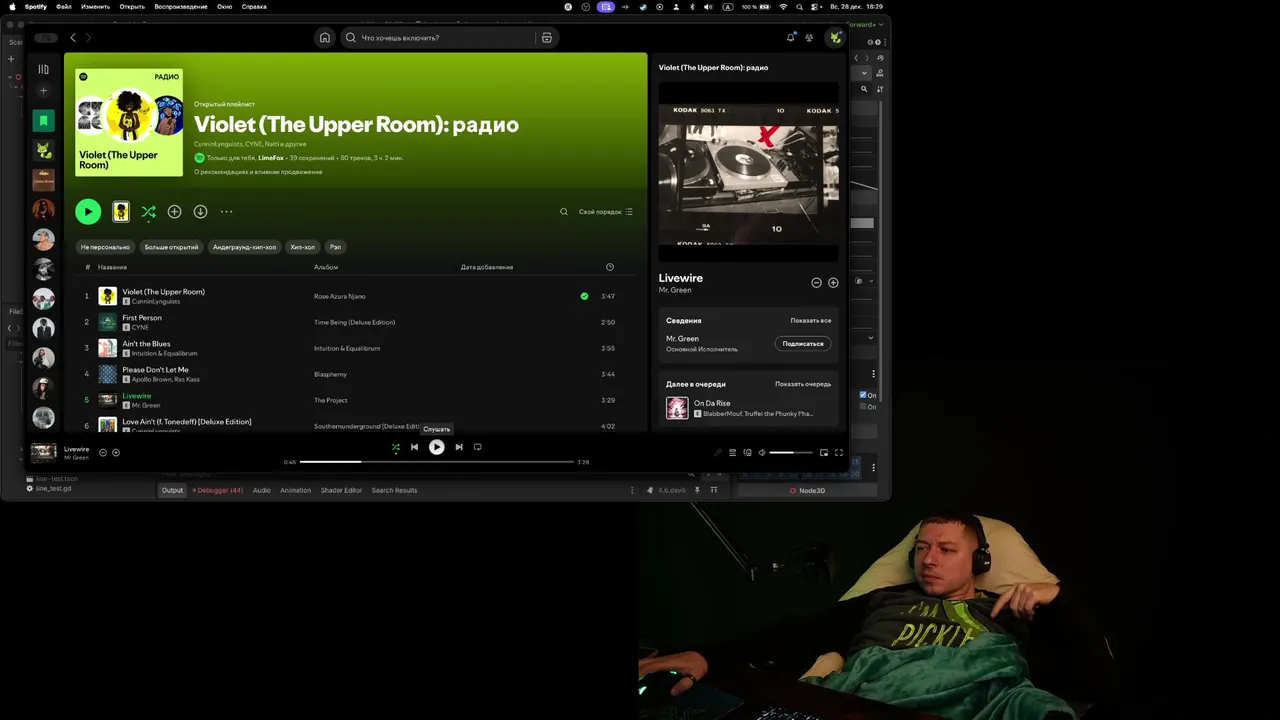The width and height of the screenshot is (1280, 720).
Task: Enter fullscreen player view
Action: [x=839, y=453]
